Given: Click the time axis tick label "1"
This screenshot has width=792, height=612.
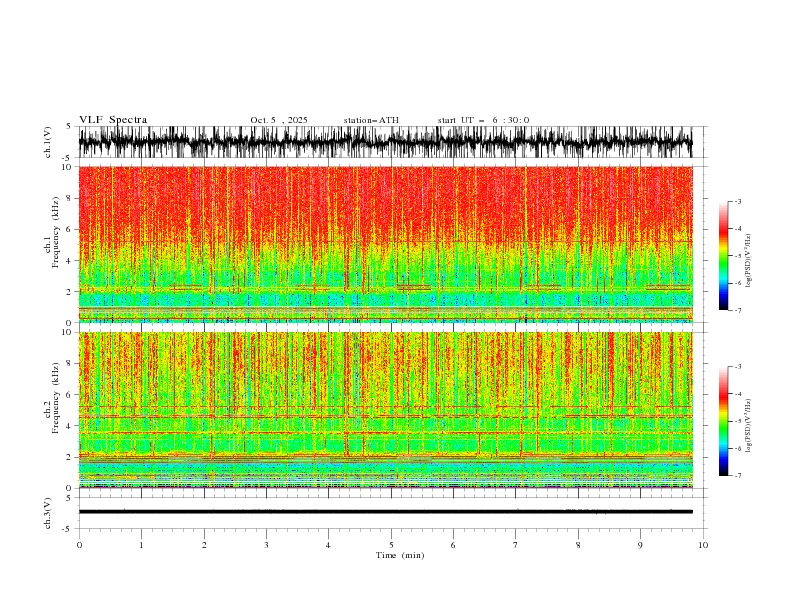Looking at the screenshot, I should 141,545.
